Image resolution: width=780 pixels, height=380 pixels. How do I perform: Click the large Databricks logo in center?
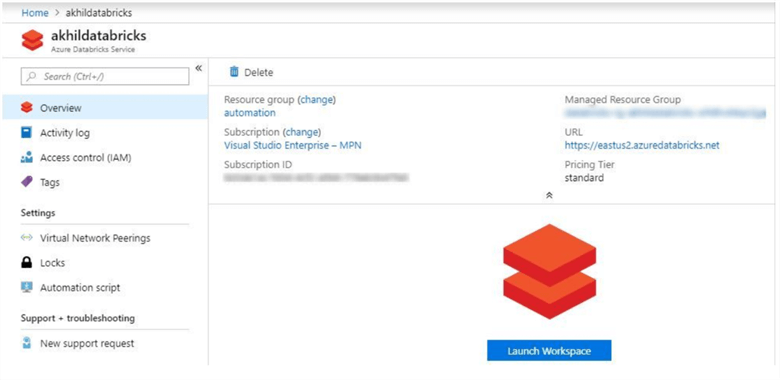pyautogui.click(x=549, y=271)
